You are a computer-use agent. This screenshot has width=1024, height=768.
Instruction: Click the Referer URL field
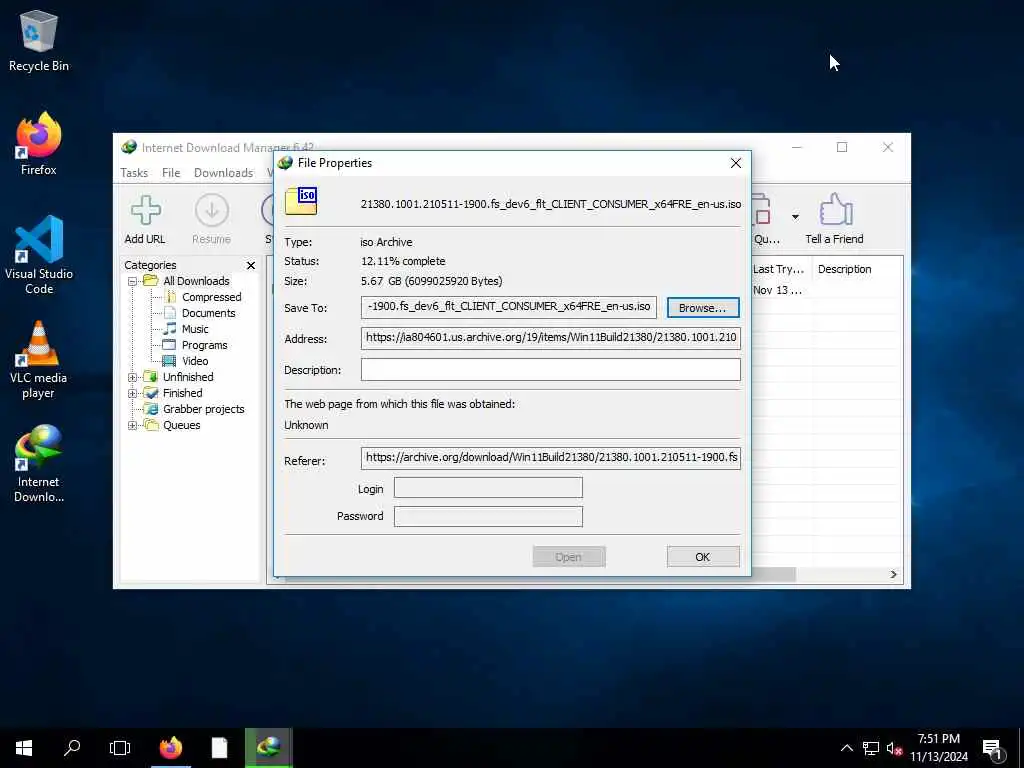[x=551, y=458]
